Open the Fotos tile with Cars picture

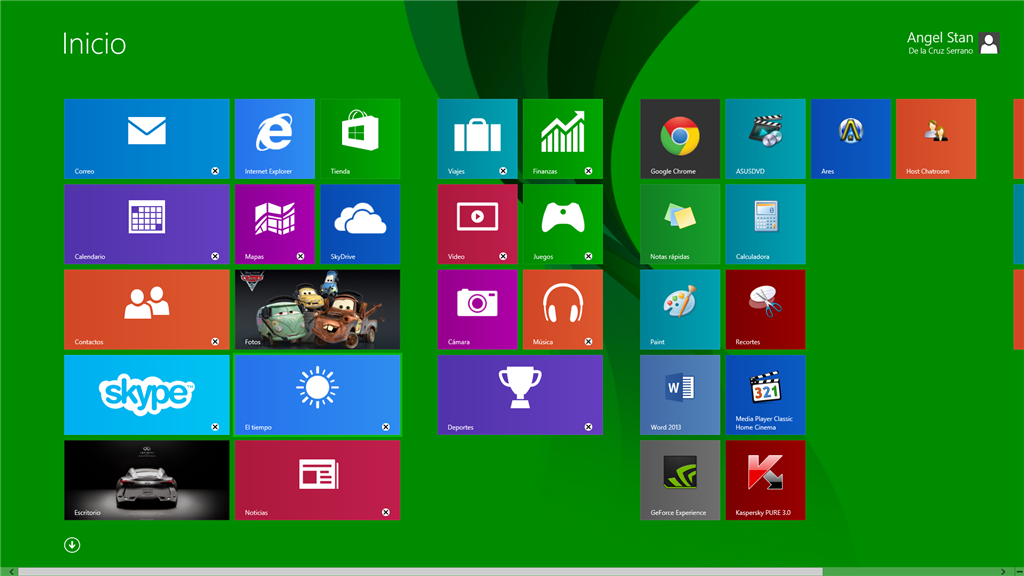pos(317,310)
